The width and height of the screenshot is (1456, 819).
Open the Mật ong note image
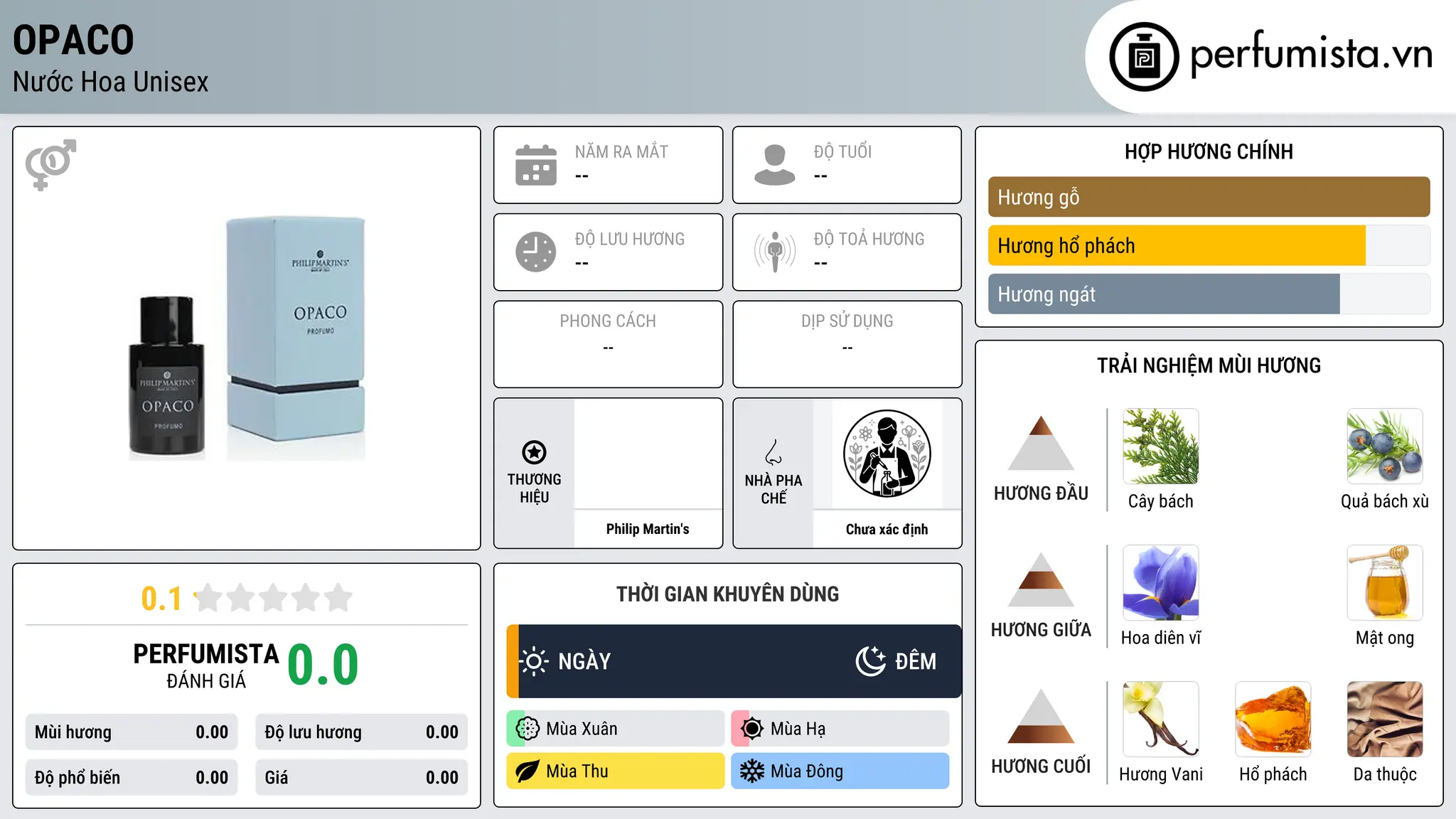pos(1385,583)
